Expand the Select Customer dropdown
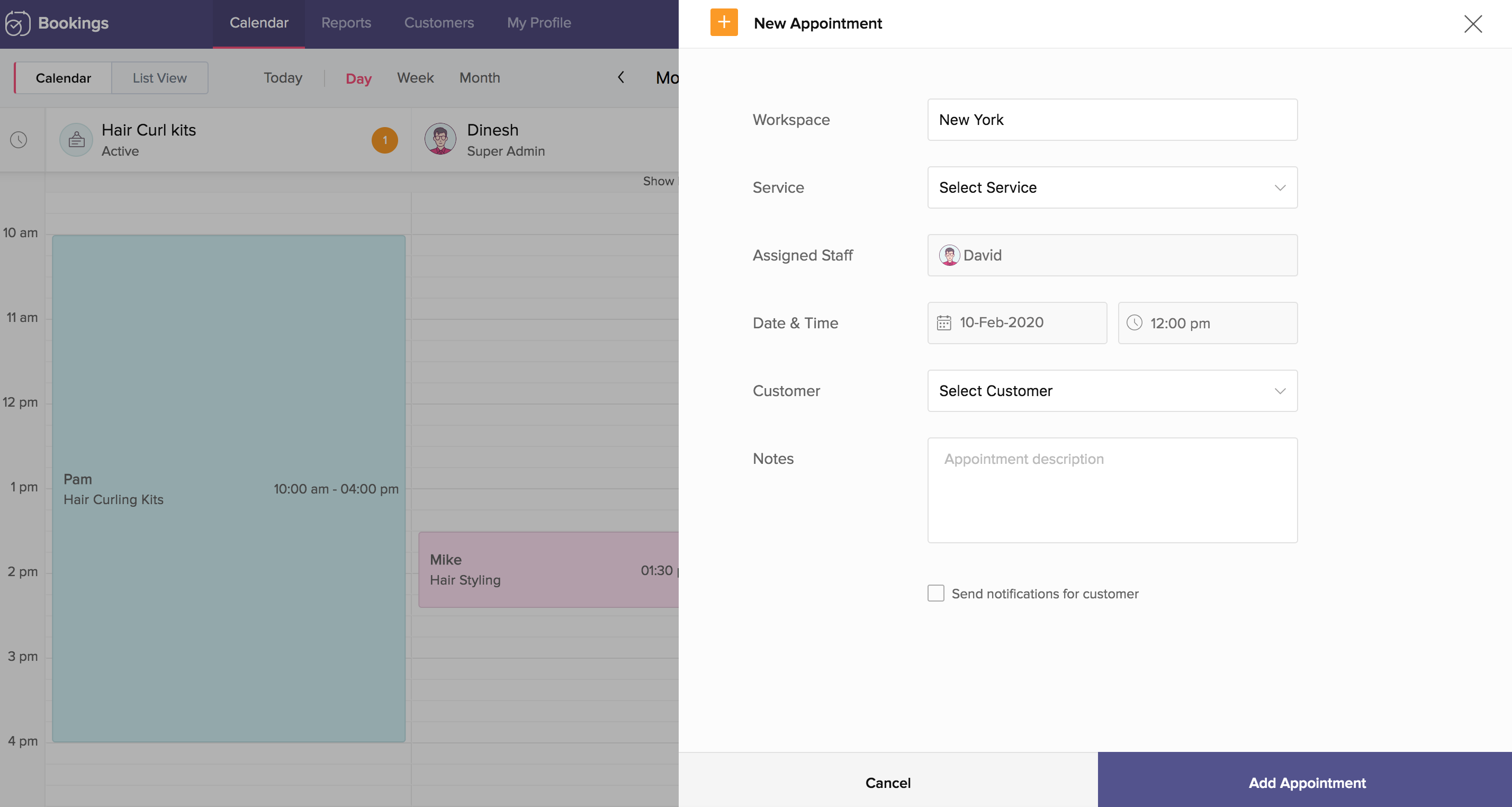The image size is (1512, 807). click(1112, 391)
